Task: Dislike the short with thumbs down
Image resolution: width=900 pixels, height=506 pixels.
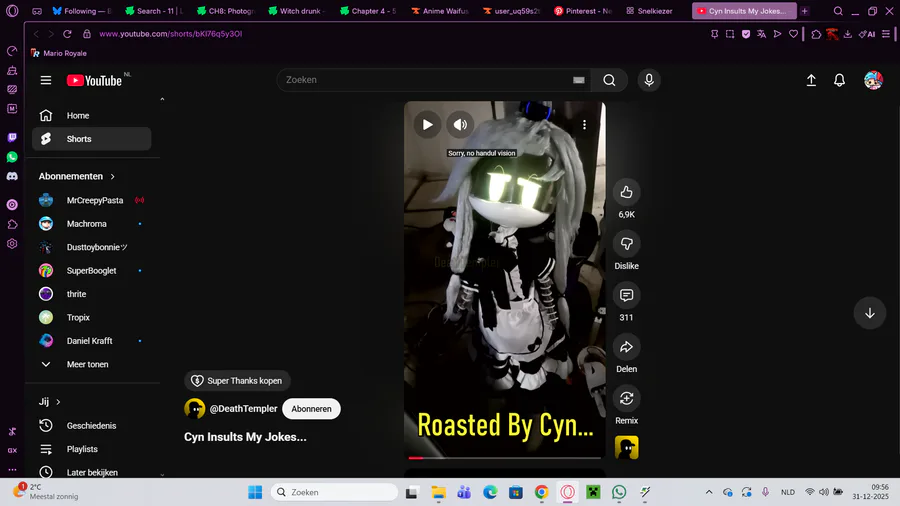Action: pyautogui.click(x=626, y=244)
